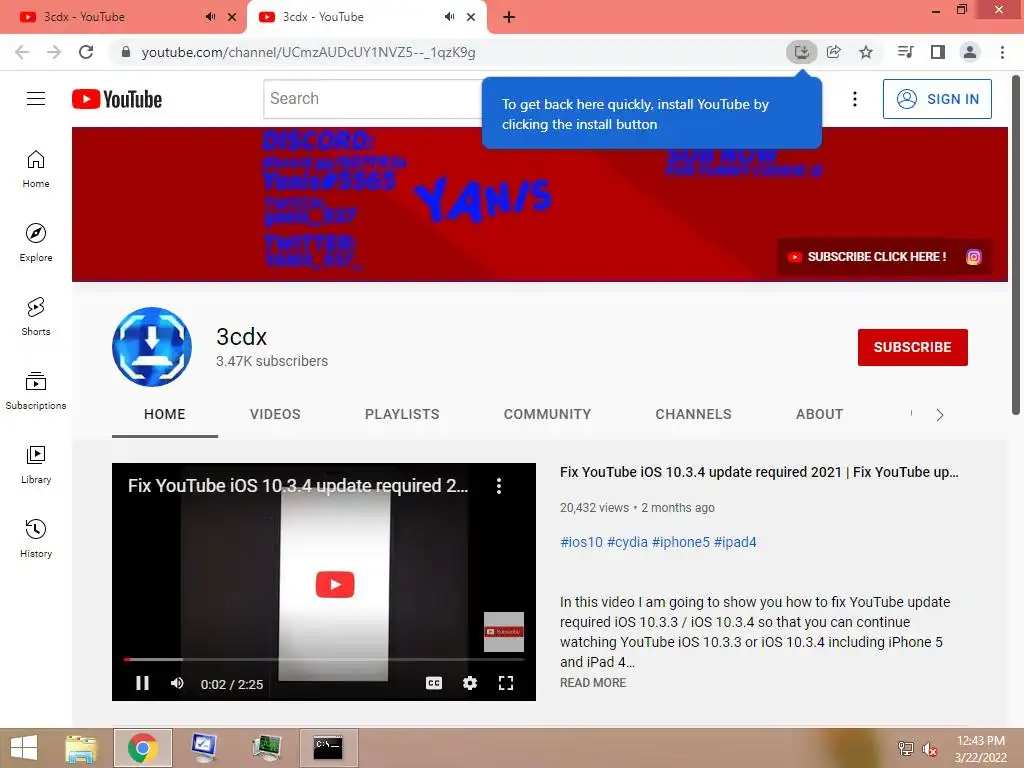Switch to the VIDEOS channel tab
Image resolution: width=1024 pixels, height=768 pixels.
[x=275, y=414]
